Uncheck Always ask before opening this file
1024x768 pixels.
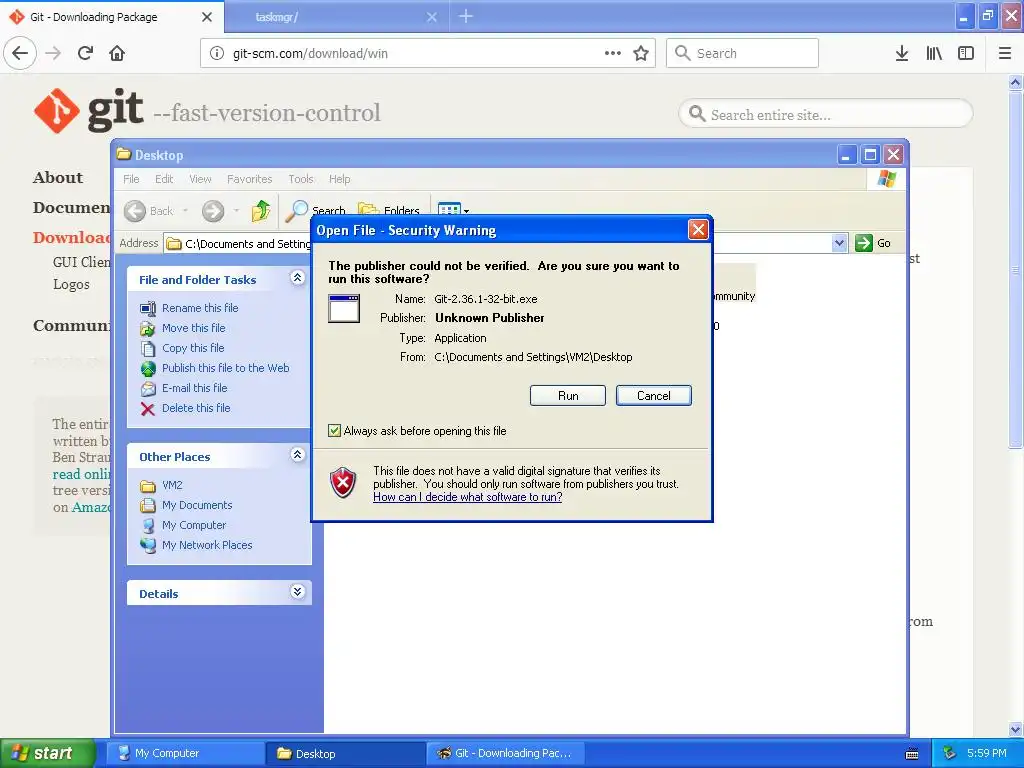click(334, 431)
